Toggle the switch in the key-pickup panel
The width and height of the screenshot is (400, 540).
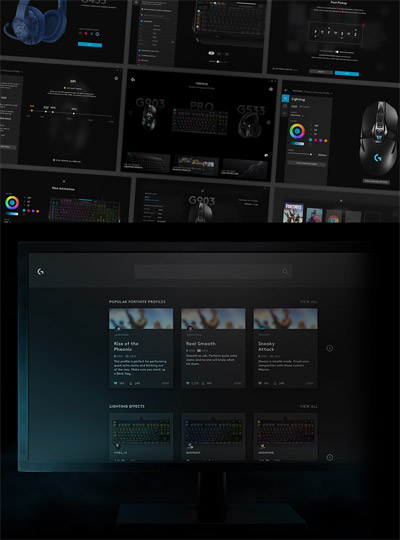pyautogui.click(x=337, y=52)
